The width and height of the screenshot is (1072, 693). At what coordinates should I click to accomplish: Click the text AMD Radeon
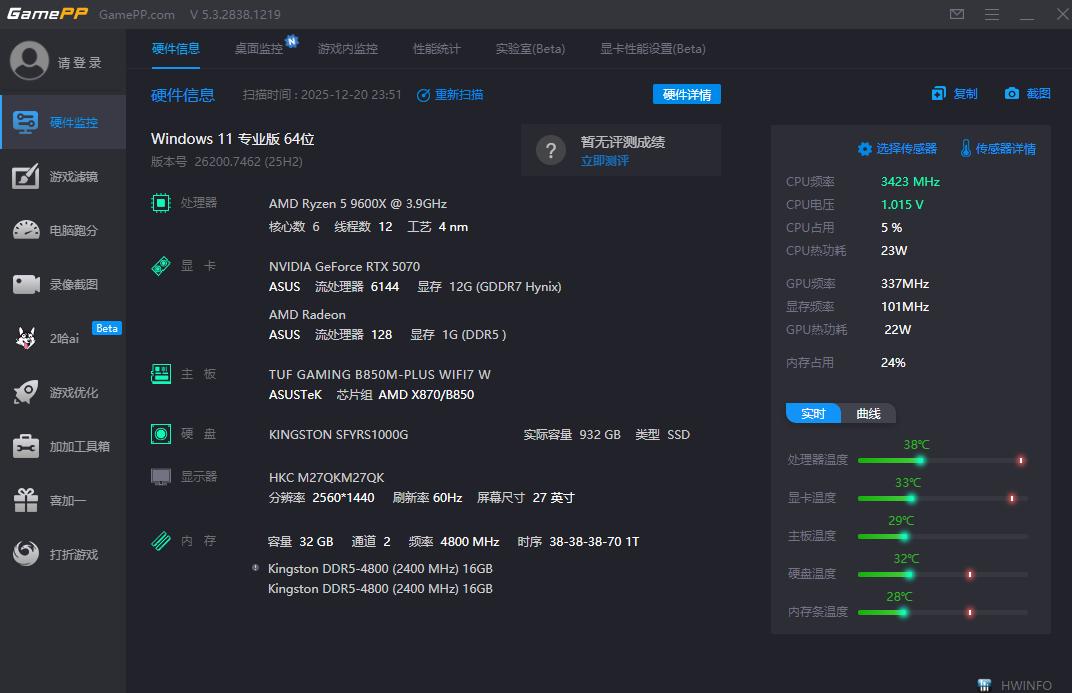(307, 314)
